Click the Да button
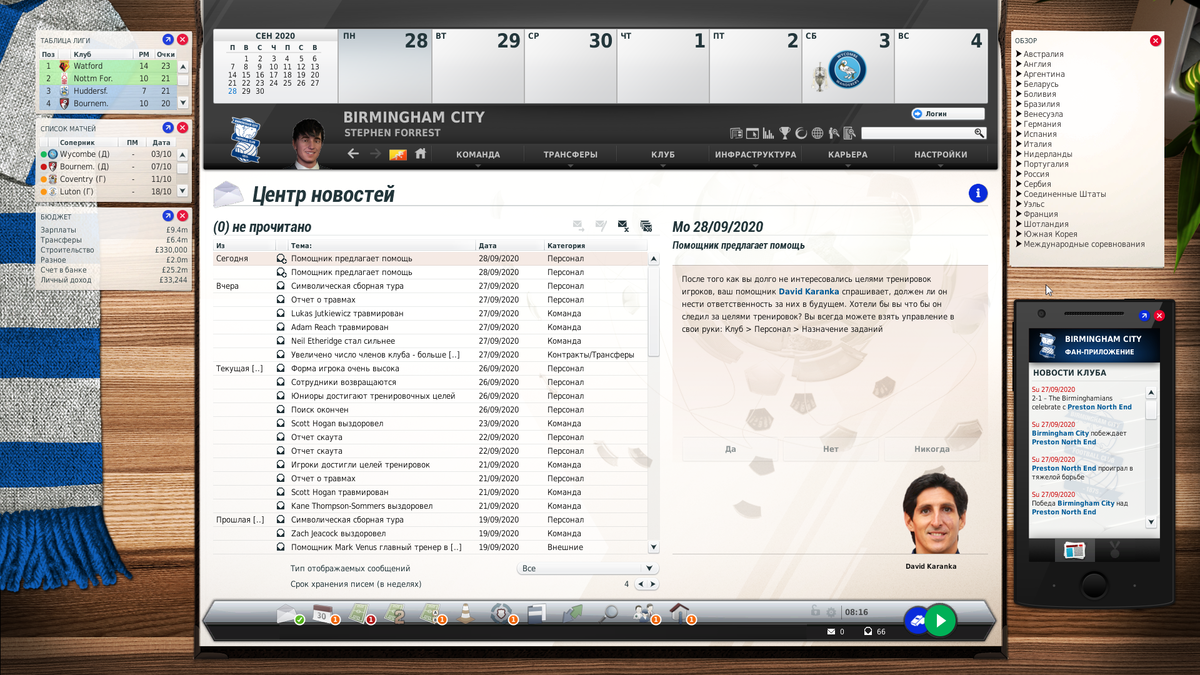Viewport: 1200px width, 675px height. pyautogui.click(x=731, y=449)
